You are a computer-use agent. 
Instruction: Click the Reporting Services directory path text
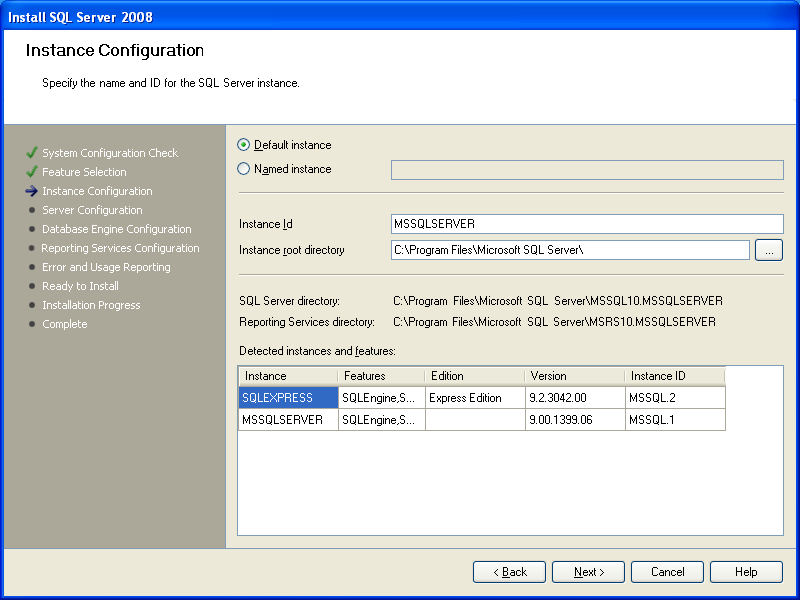coord(554,322)
